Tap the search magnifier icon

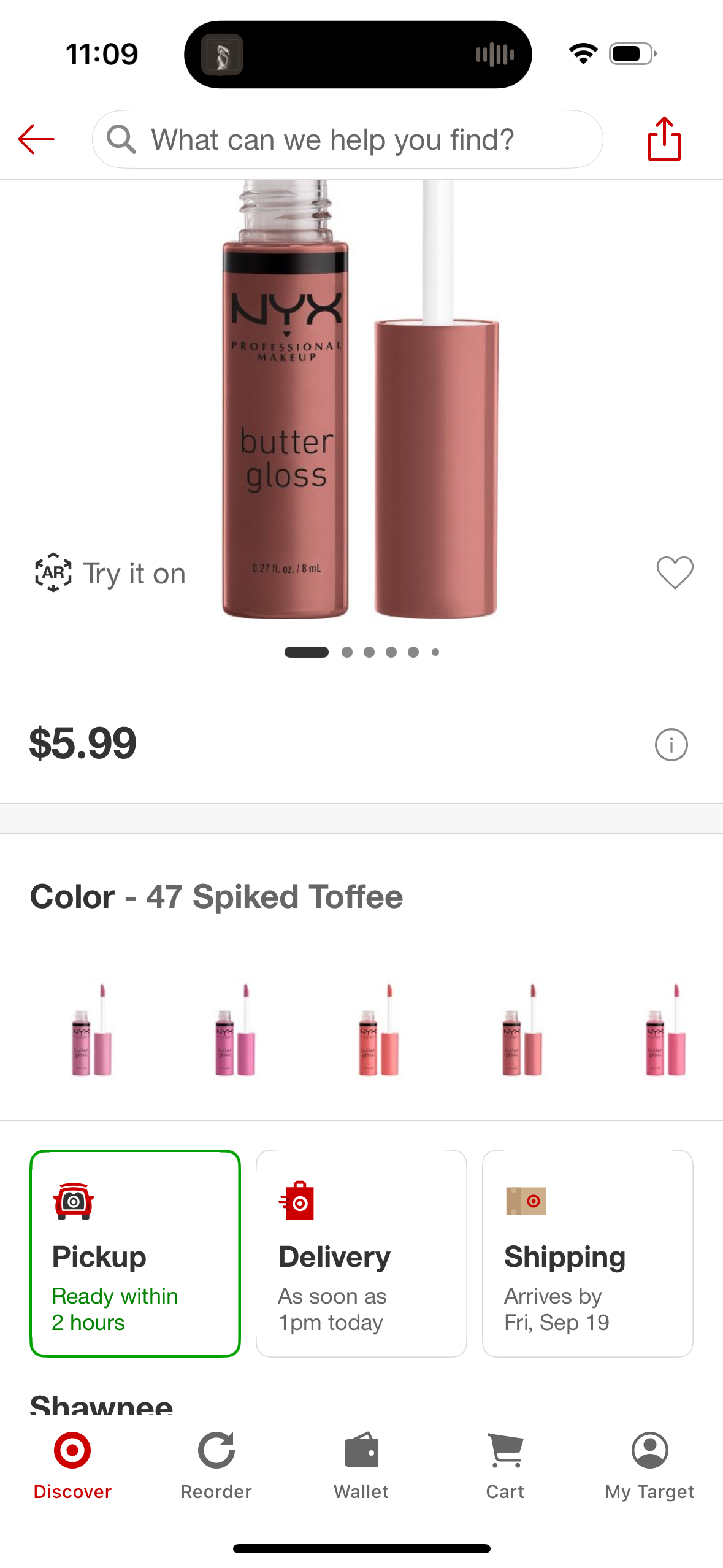(x=121, y=139)
